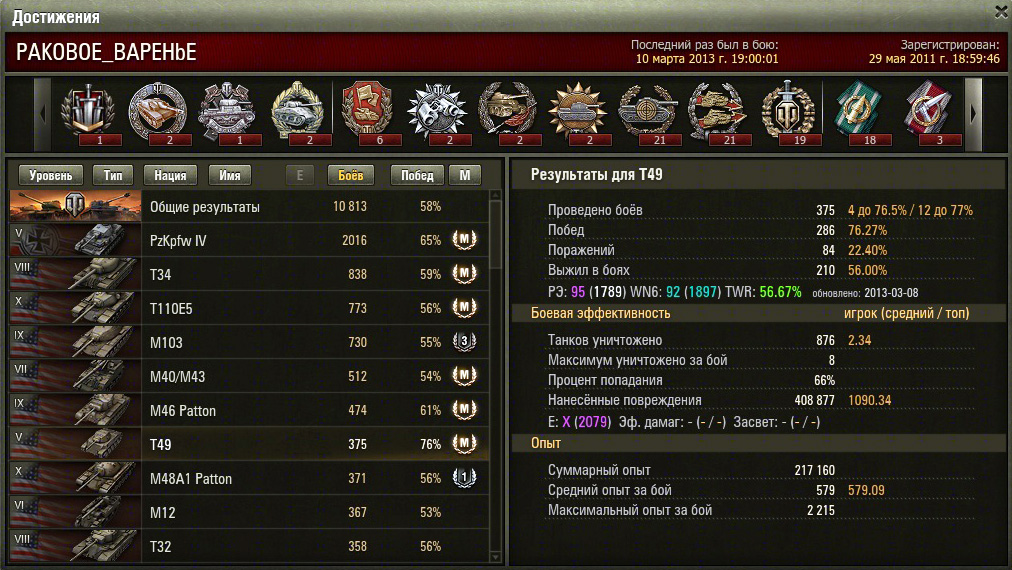
Task: Toggle the M mastery sort button
Action: [465, 175]
